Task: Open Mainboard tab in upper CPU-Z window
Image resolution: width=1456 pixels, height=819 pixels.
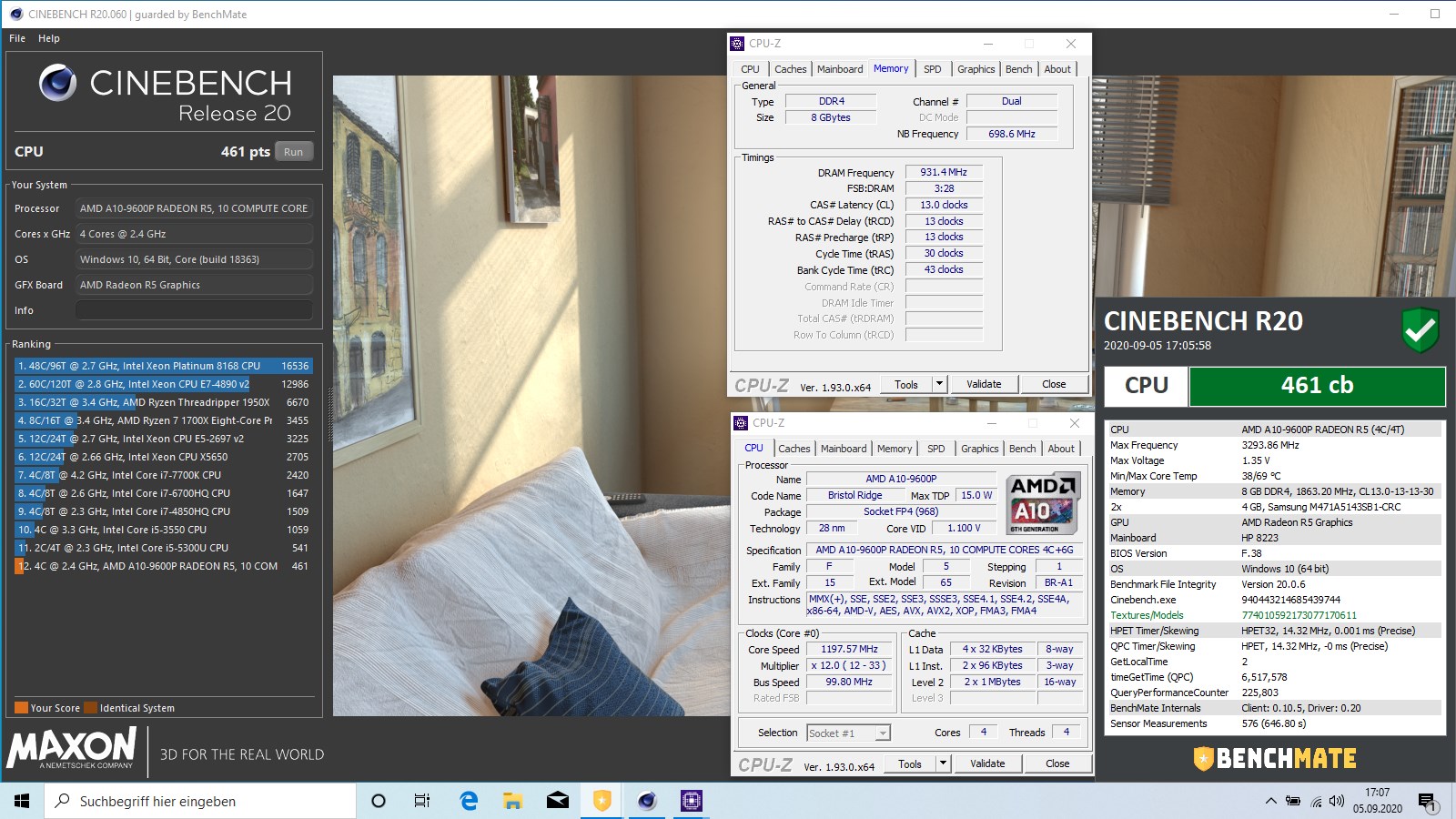Action: (x=840, y=69)
